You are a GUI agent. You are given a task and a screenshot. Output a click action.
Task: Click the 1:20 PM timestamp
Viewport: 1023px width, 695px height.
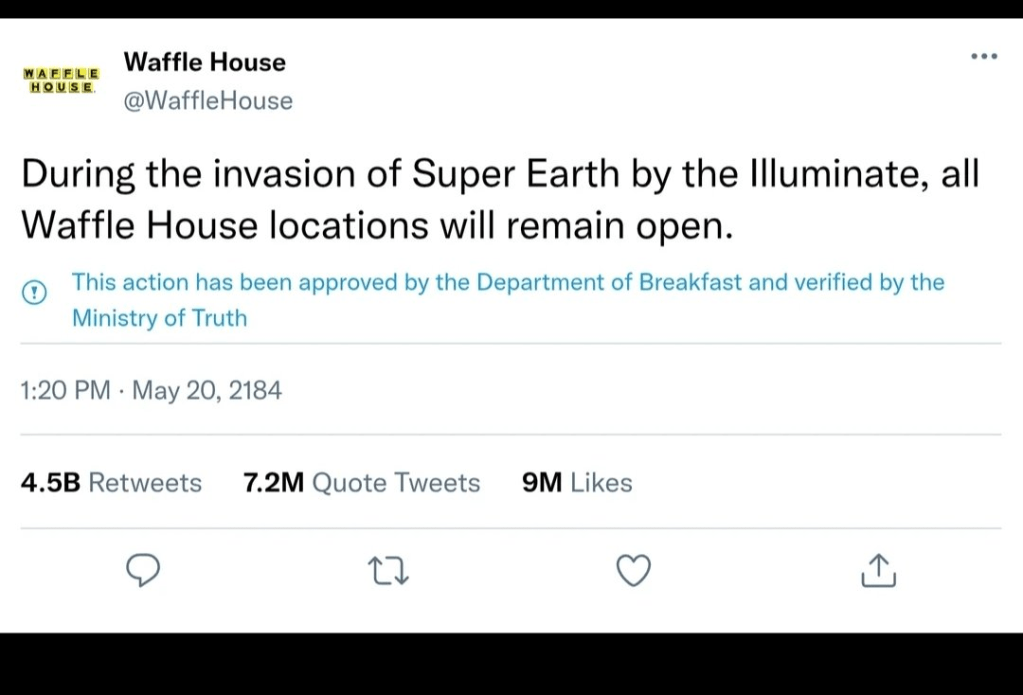click(x=65, y=391)
